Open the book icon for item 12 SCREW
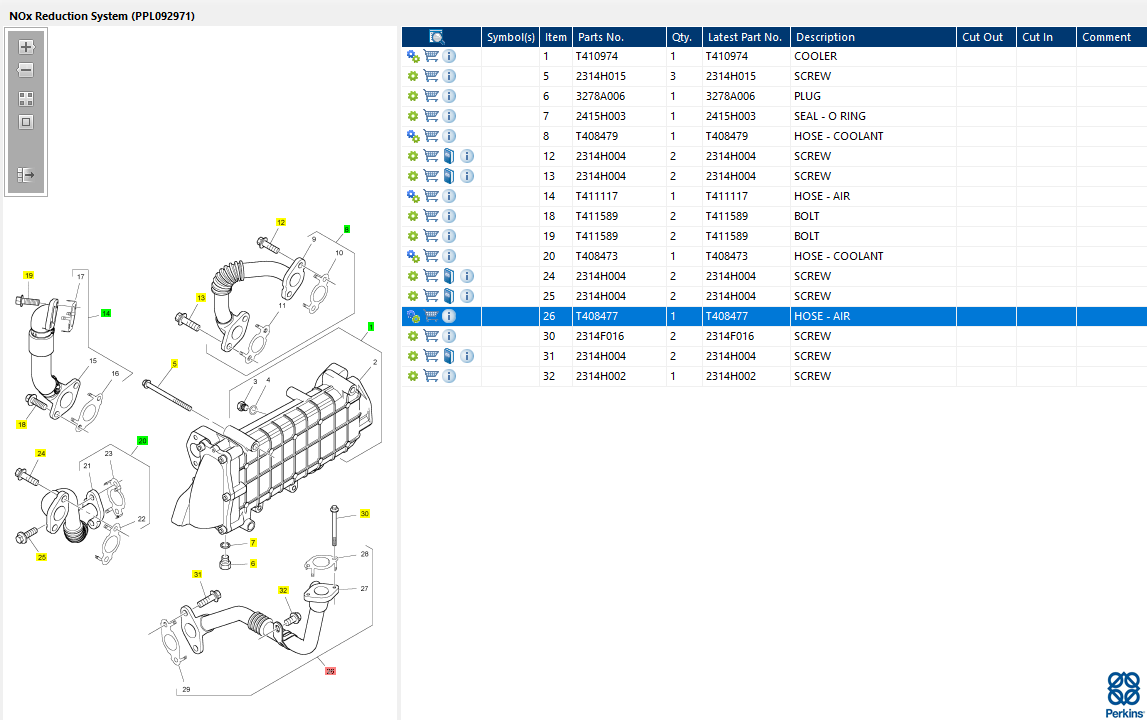Image resolution: width=1147 pixels, height=720 pixels. 449,156
